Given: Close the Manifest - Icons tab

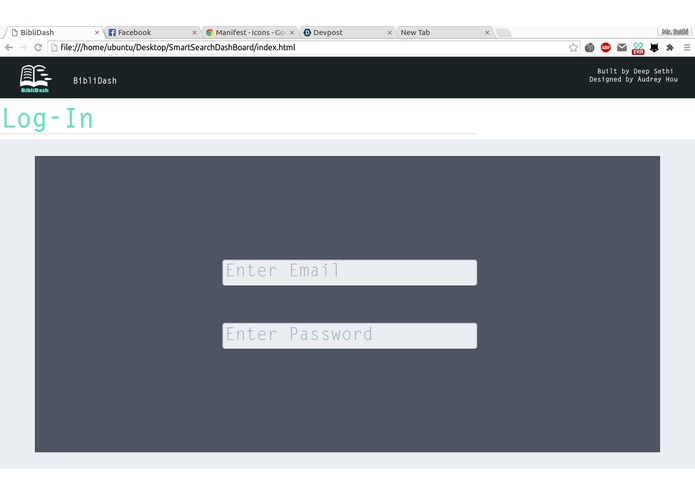Looking at the screenshot, I should tap(292, 33).
